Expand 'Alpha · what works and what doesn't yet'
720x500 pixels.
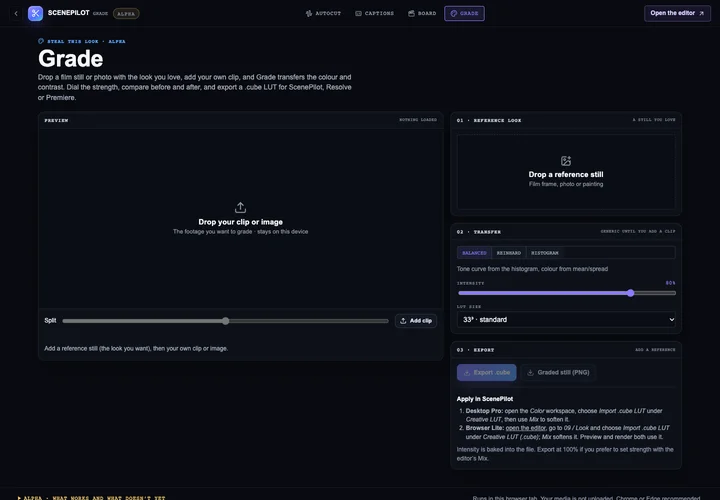point(91,498)
